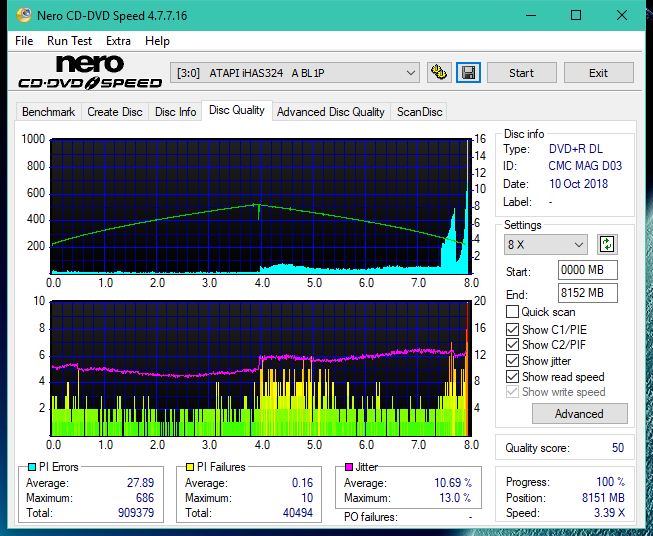Click the save floppy disk icon
Screen dimensions: 653x536
click(x=469, y=73)
